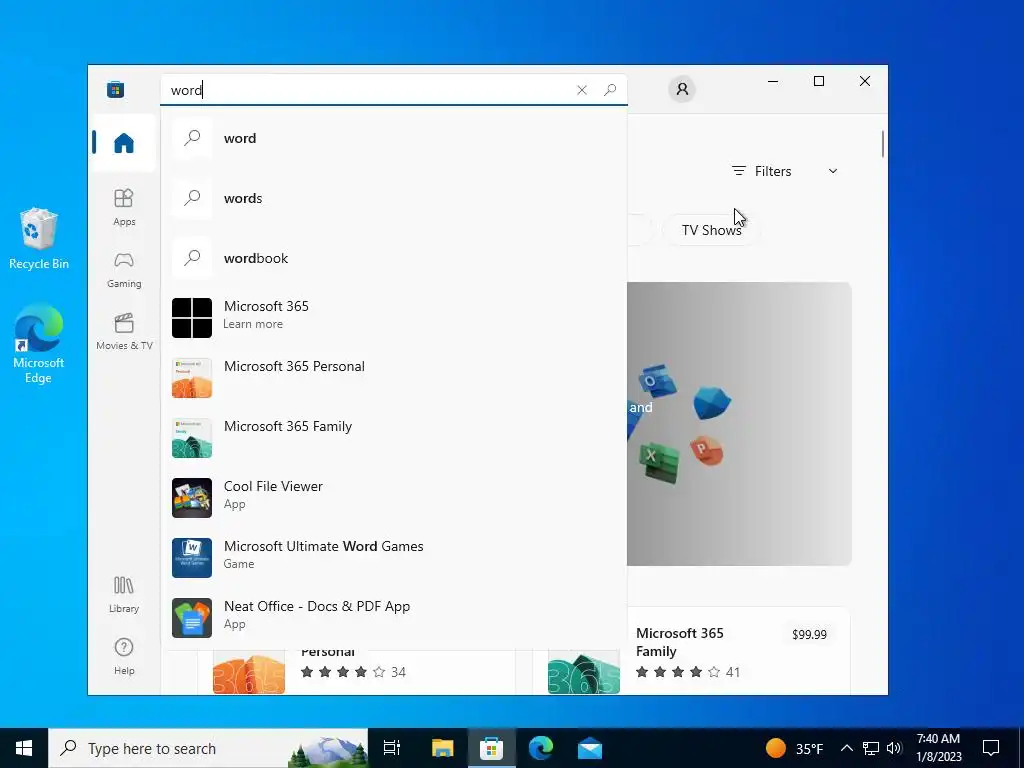Go to Home in the sidebar
Screen dimensions: 1024x768
[123, 142]
